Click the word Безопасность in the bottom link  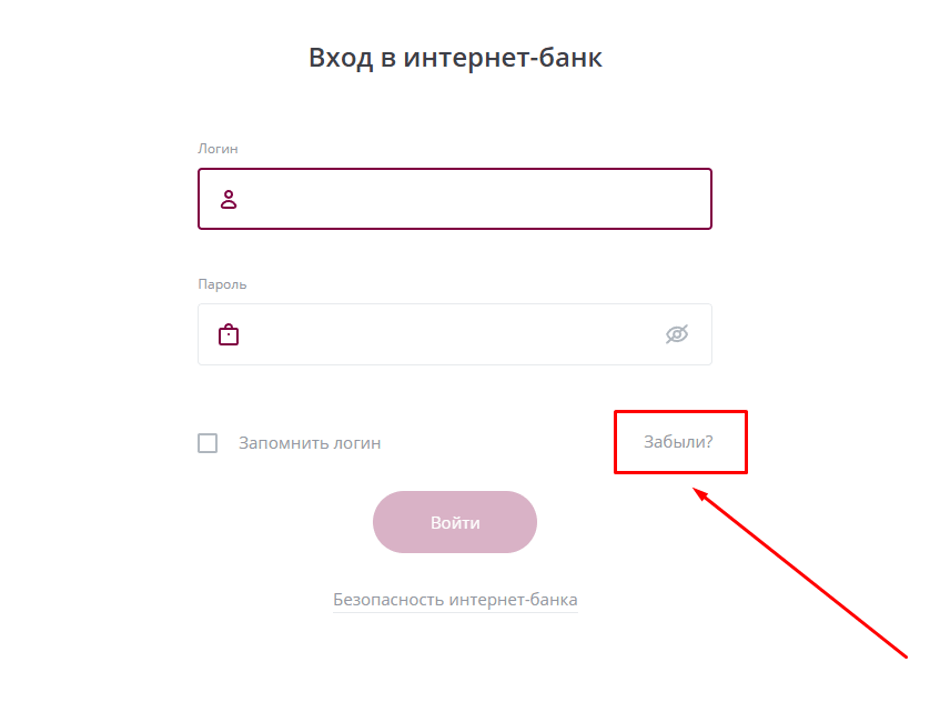(388, 600)
